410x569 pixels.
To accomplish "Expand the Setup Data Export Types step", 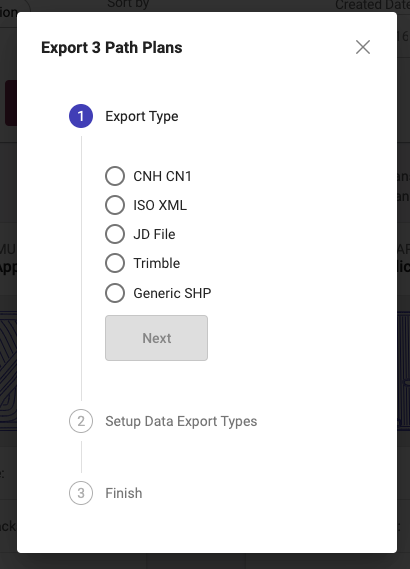I will click(x=181, y=421).
